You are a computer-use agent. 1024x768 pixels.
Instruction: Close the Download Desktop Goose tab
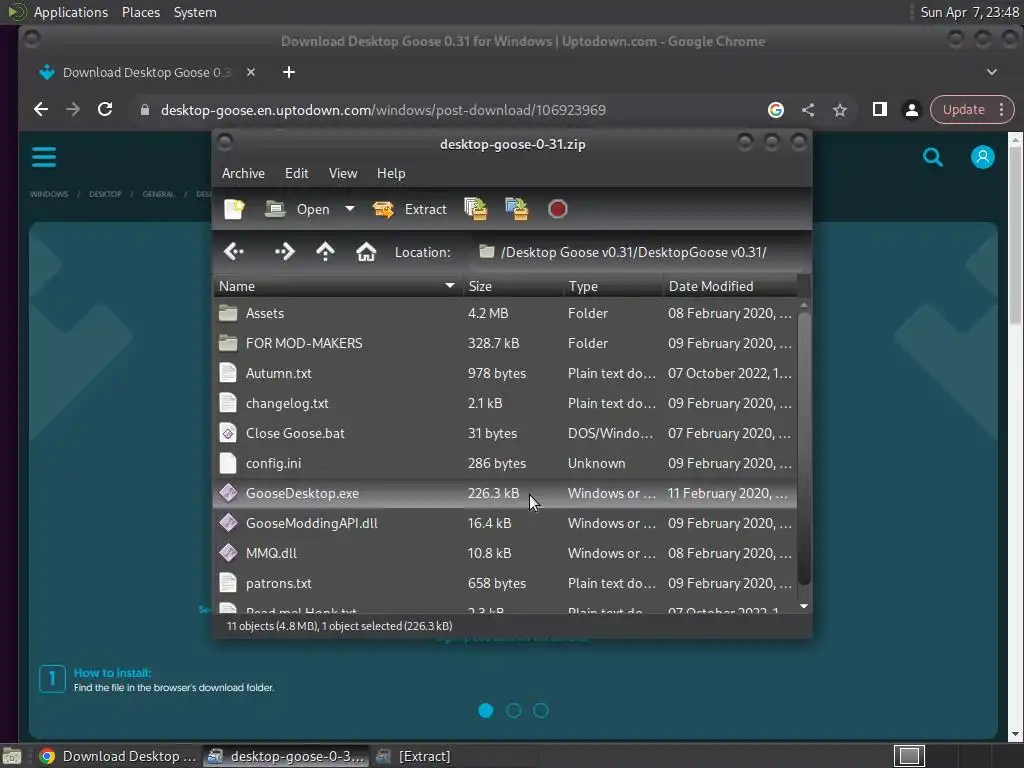point(251,72)
